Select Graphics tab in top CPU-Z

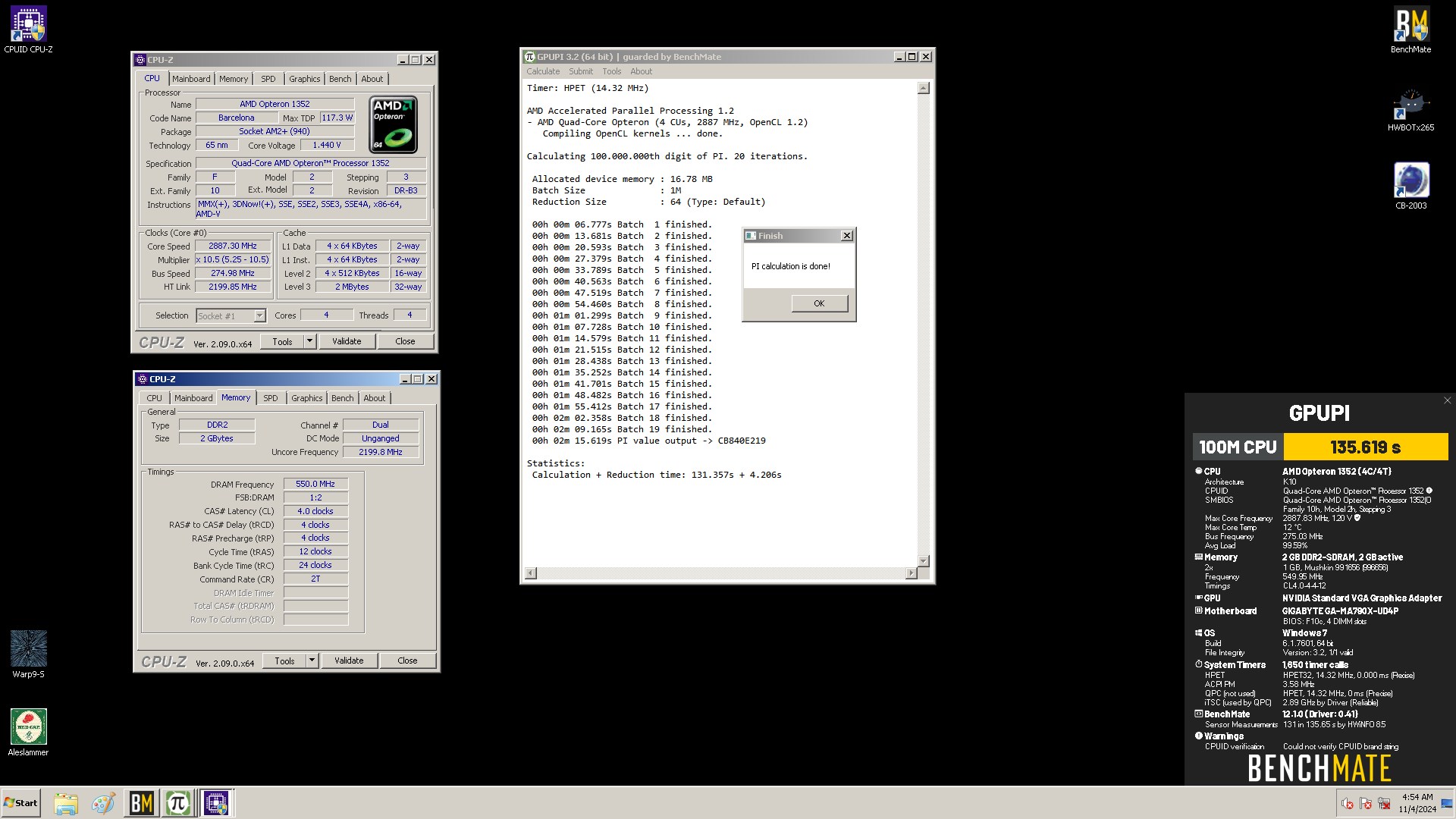coord(305,79)
